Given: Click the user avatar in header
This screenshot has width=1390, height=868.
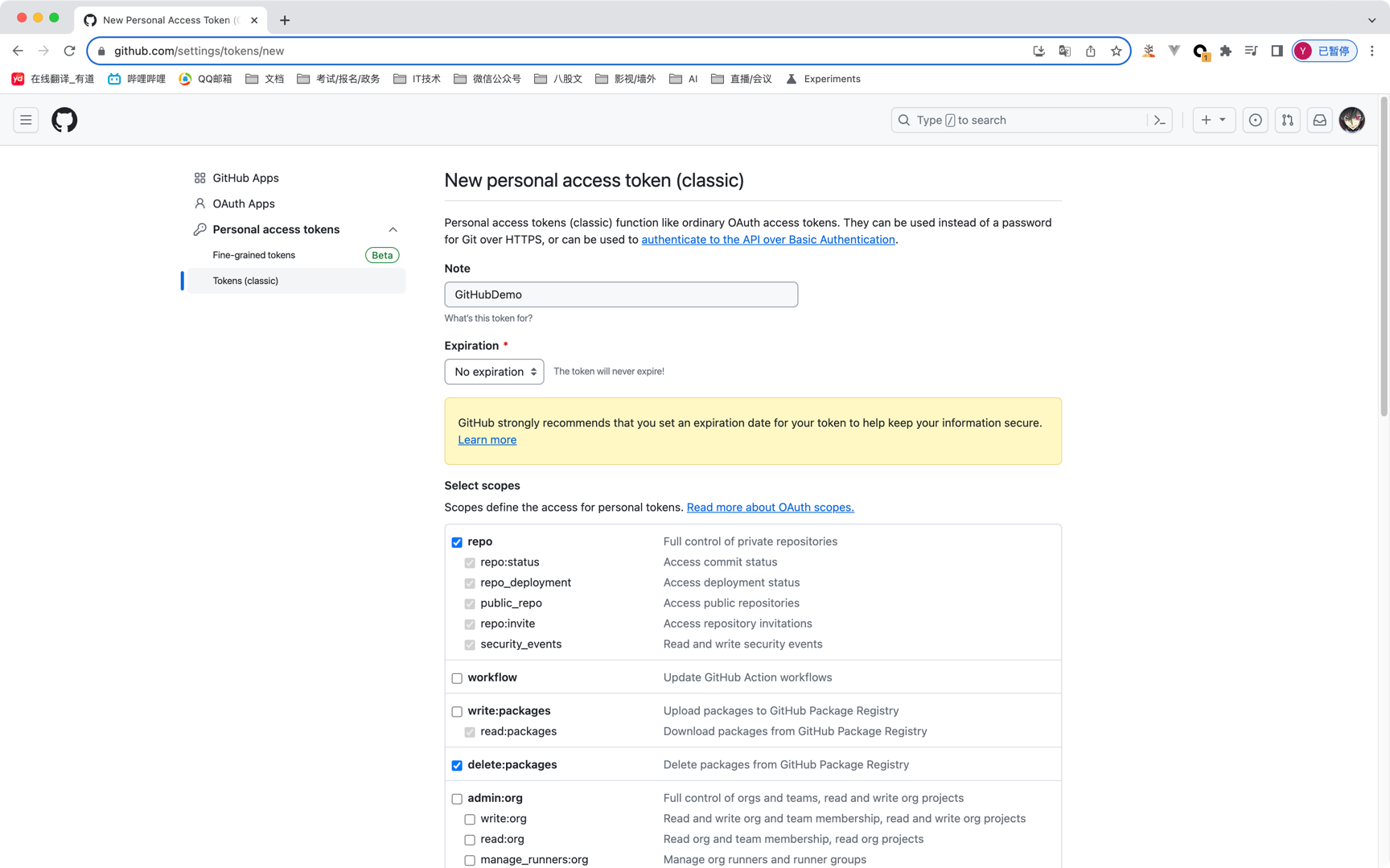Looking at the screenshot, I should 1351,120.
